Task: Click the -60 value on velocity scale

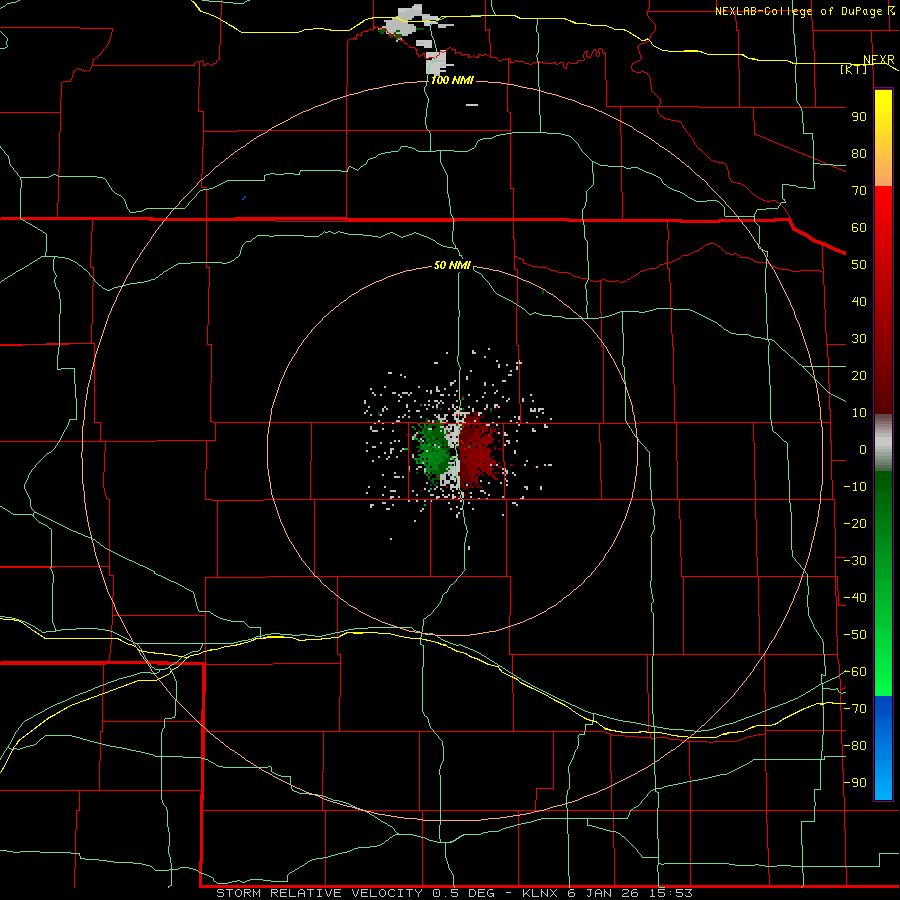Action: pyautogui.click(x=855, y=672)
